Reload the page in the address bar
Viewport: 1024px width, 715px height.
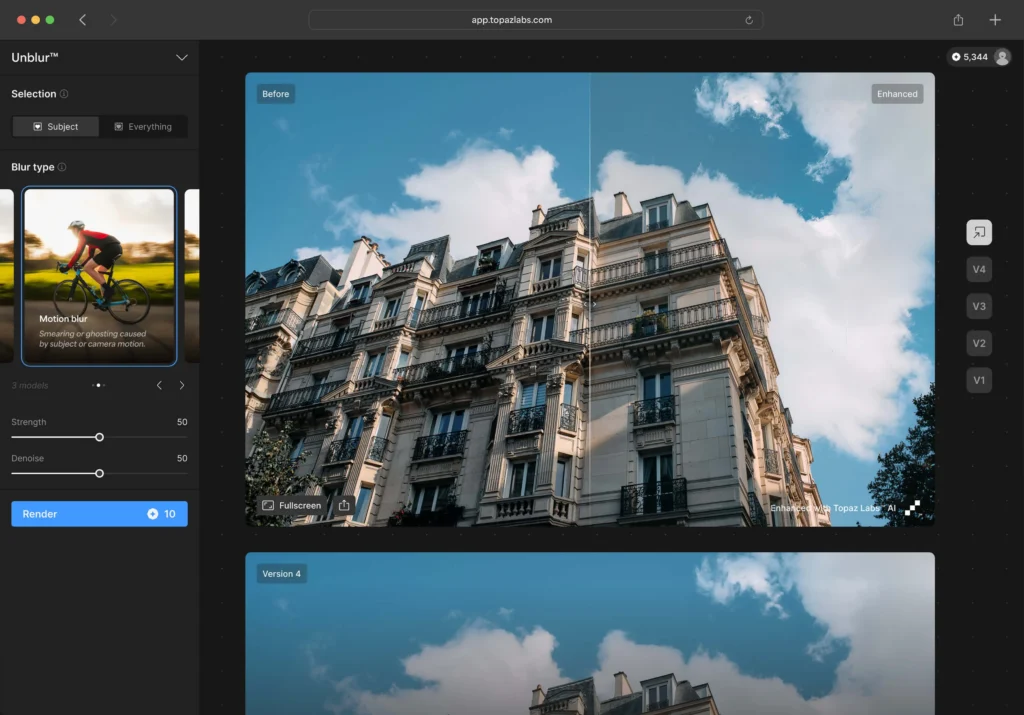point(749,20)
